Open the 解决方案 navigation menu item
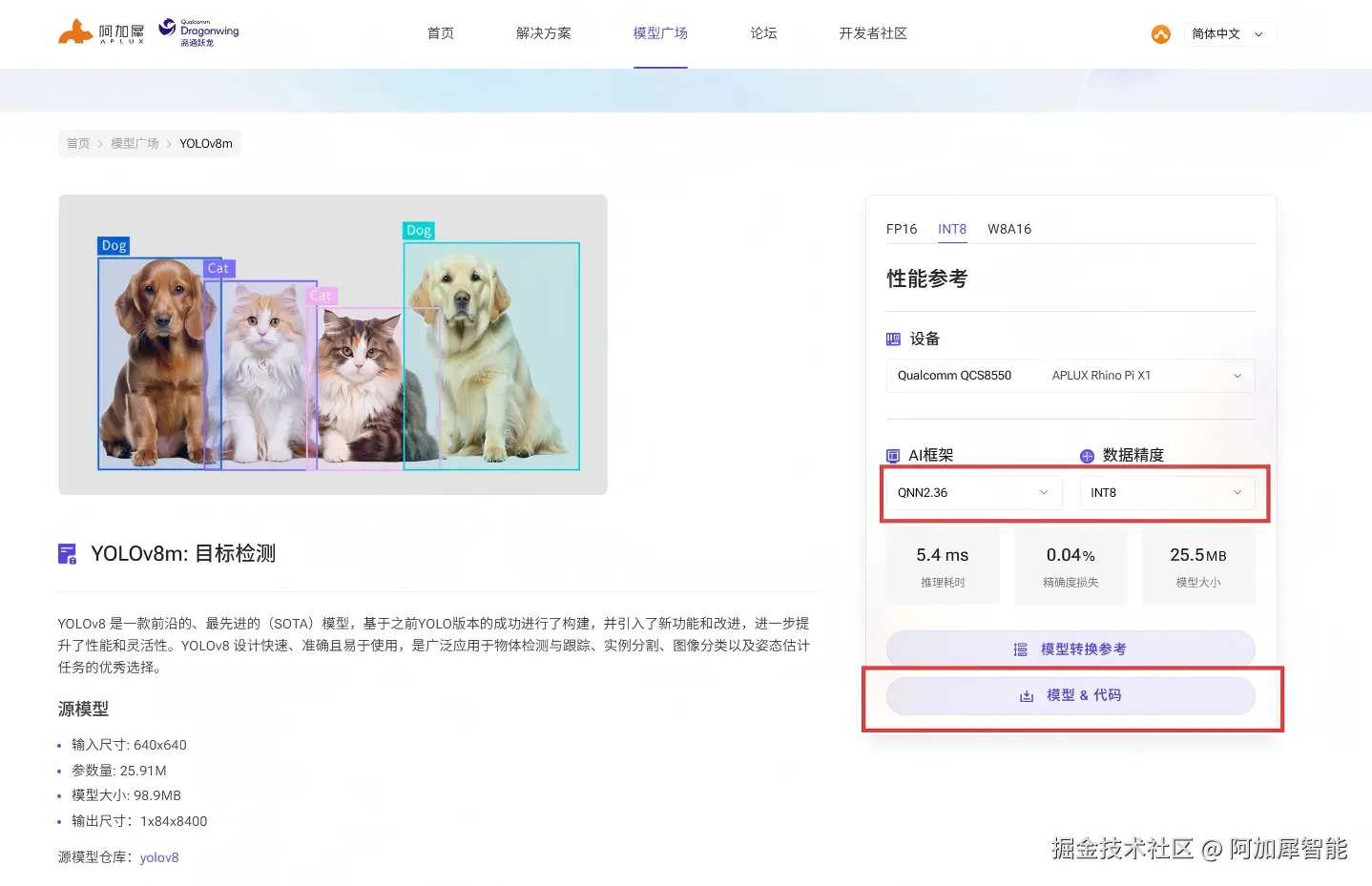This screenshot has height=886, width=1372. click(544, 32)
